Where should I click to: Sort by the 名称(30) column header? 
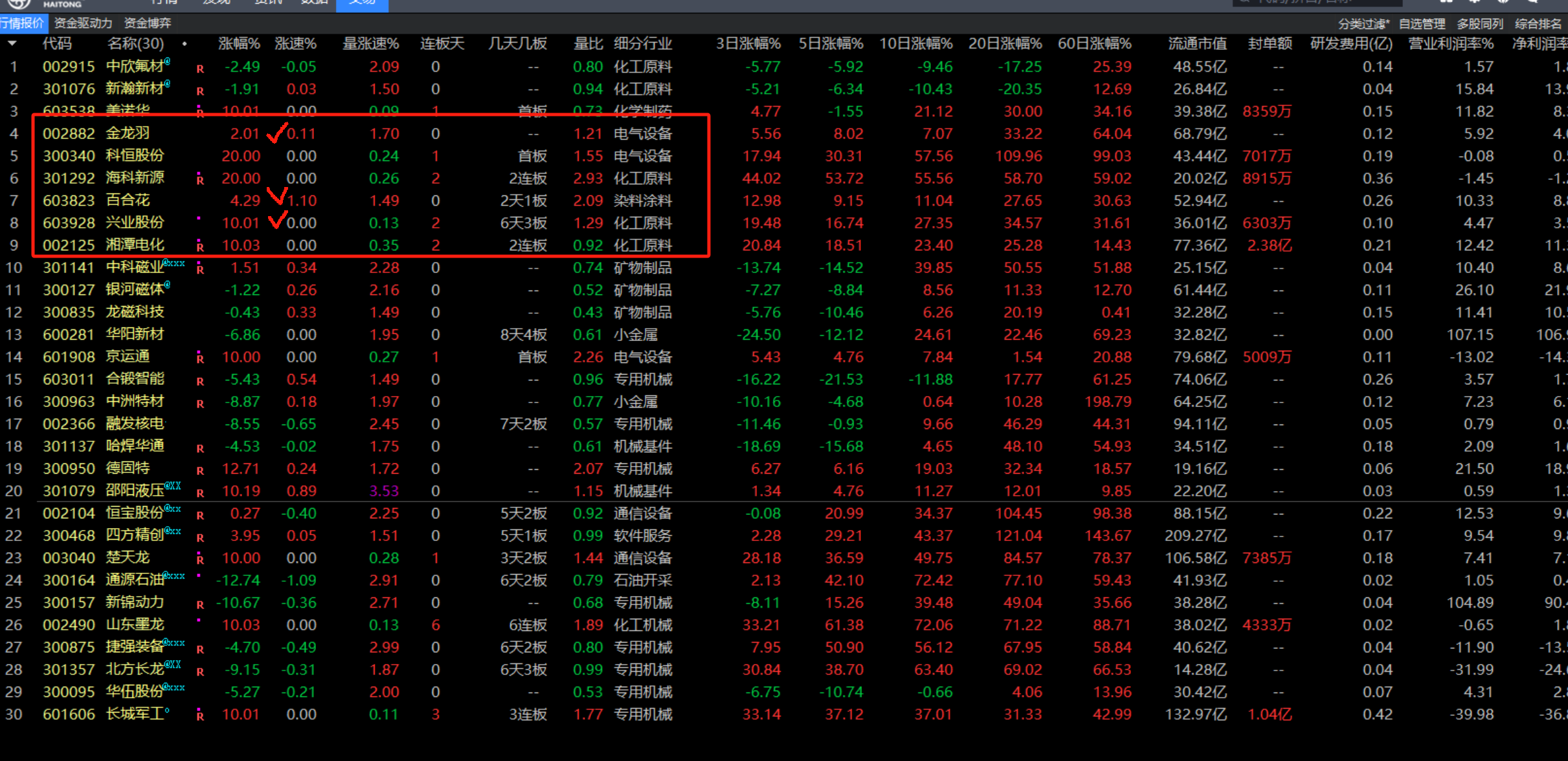(135, 43)
